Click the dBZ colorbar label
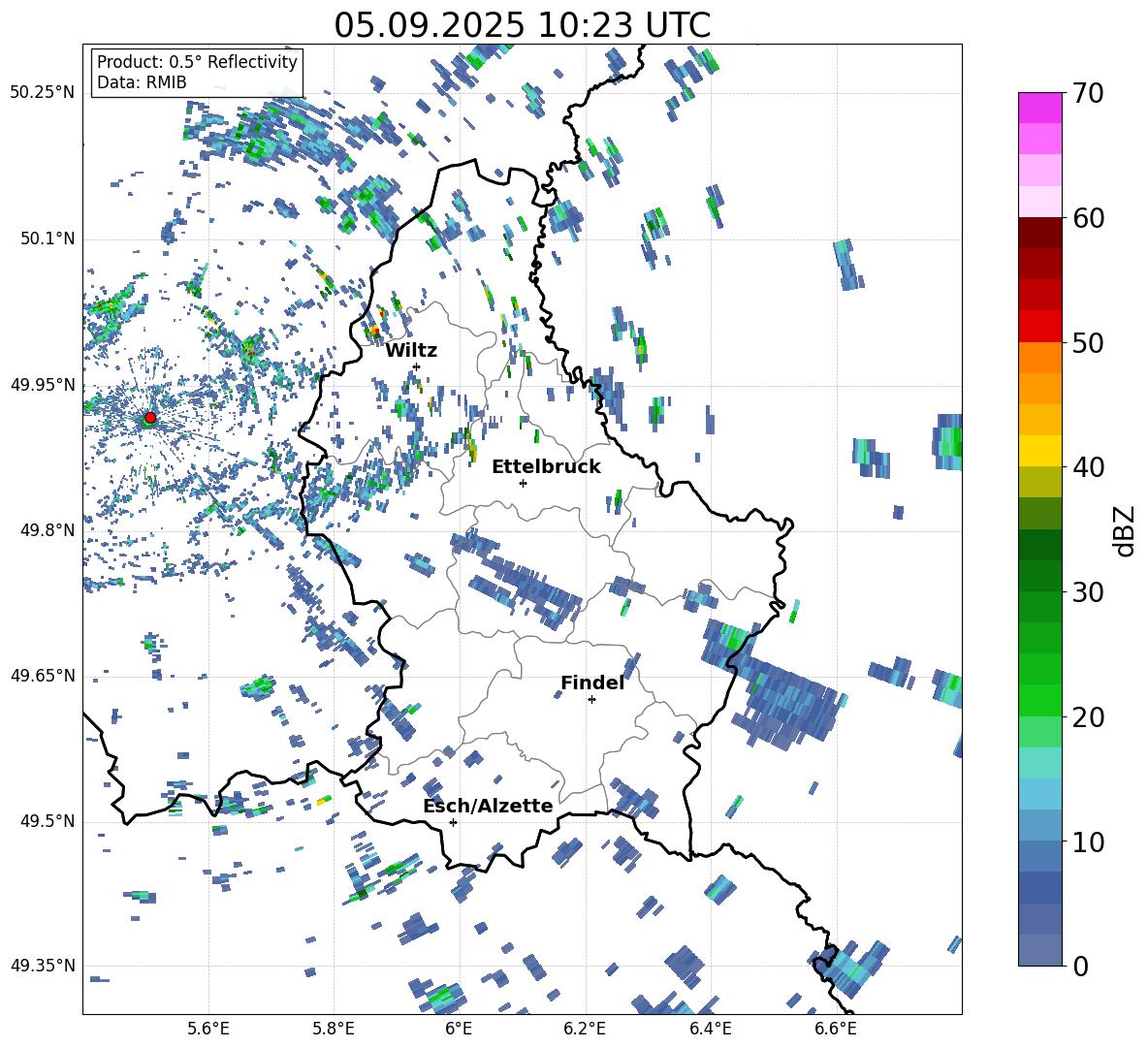Screen dimensions: 1148x1048 click(1126, 530)
